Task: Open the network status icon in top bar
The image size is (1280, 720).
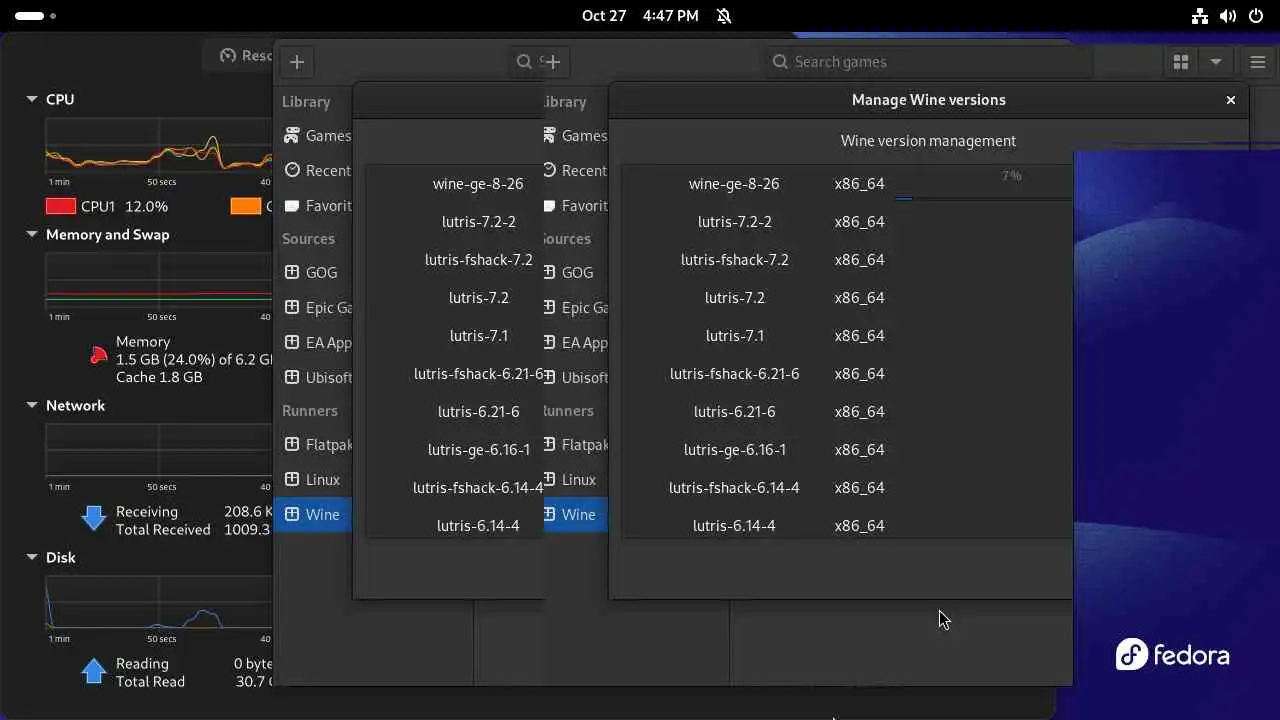Action: point(1200,16)
